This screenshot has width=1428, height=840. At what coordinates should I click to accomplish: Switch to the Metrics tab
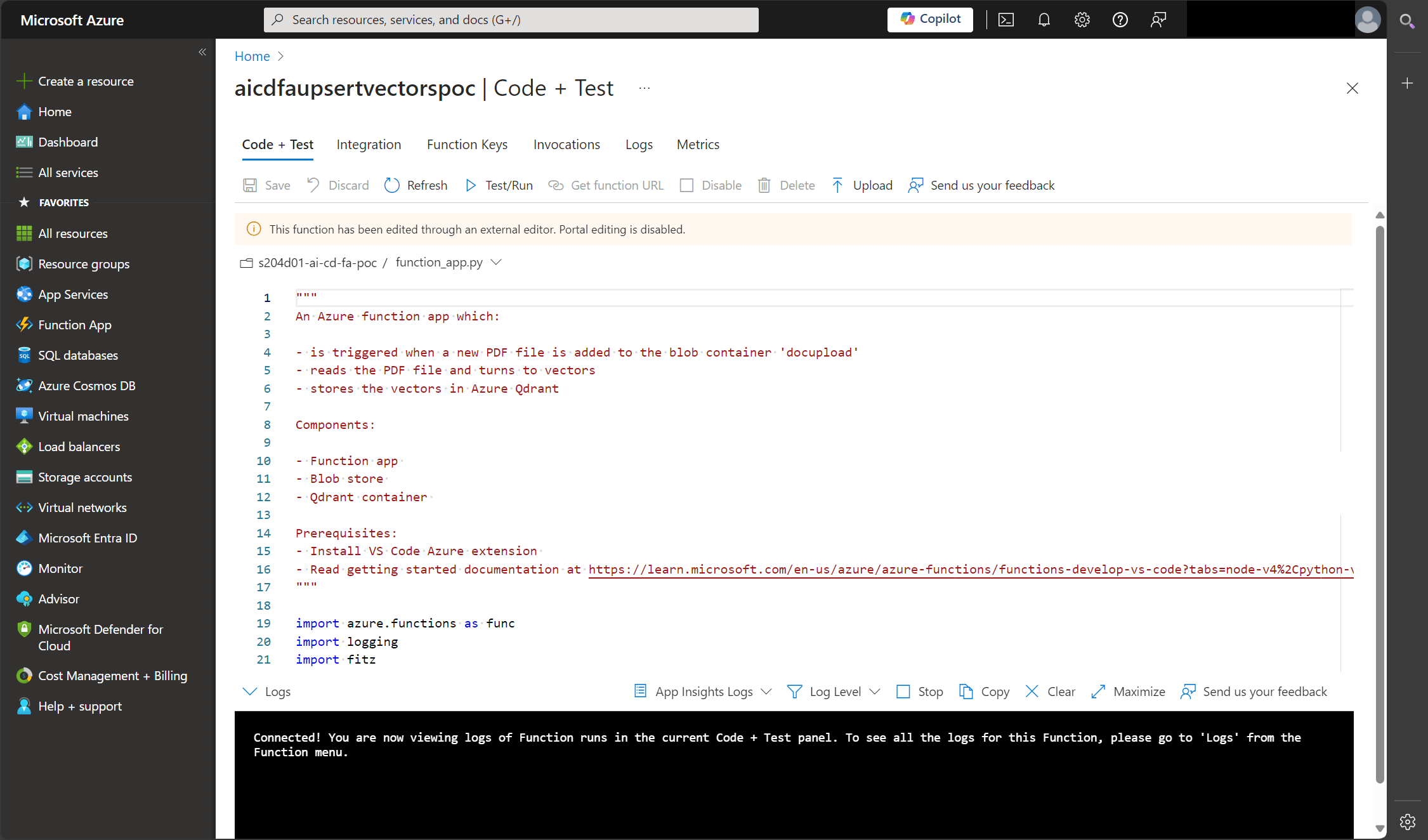point(698,145)
